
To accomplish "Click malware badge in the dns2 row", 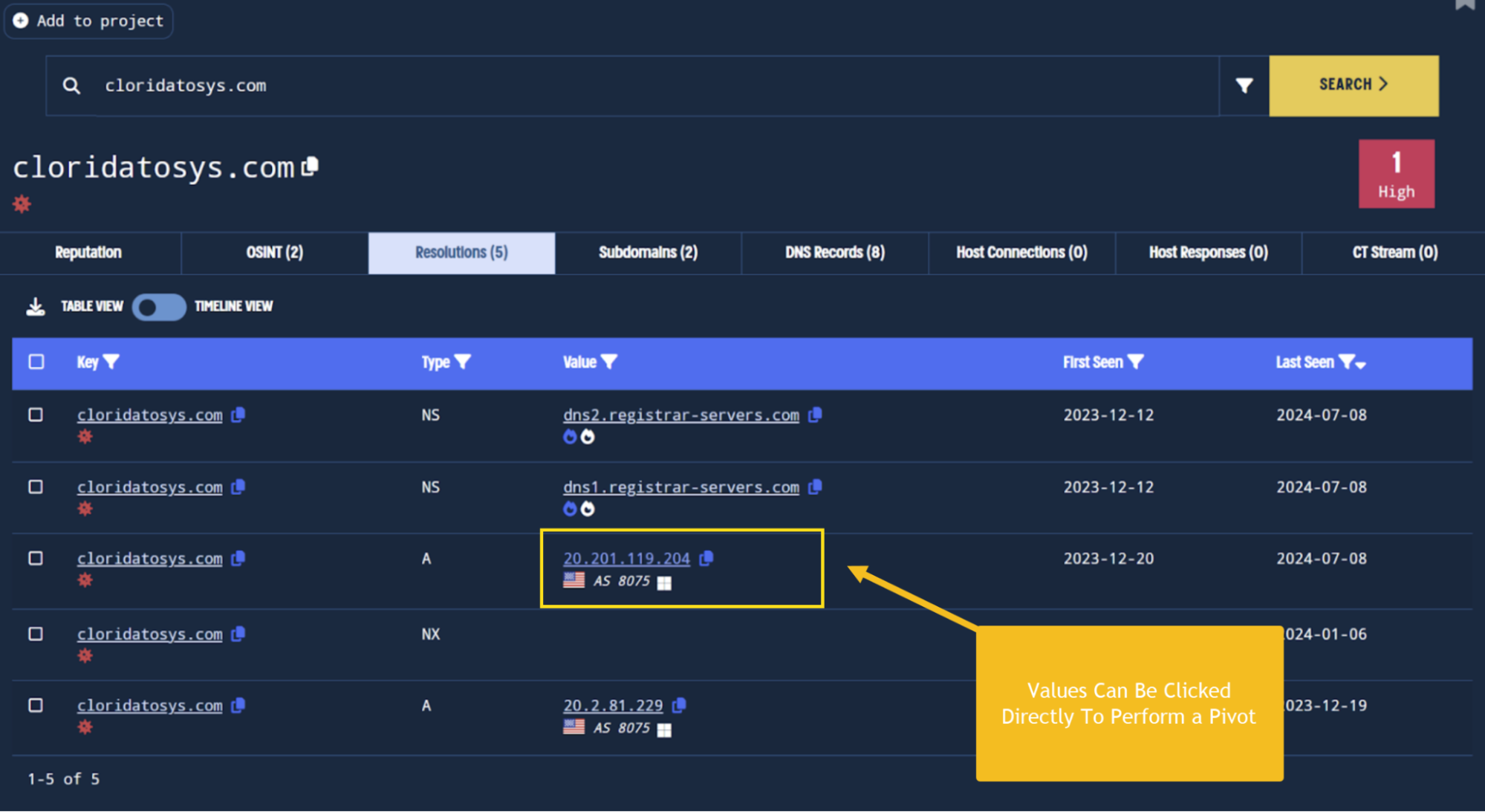I will 85,437.
